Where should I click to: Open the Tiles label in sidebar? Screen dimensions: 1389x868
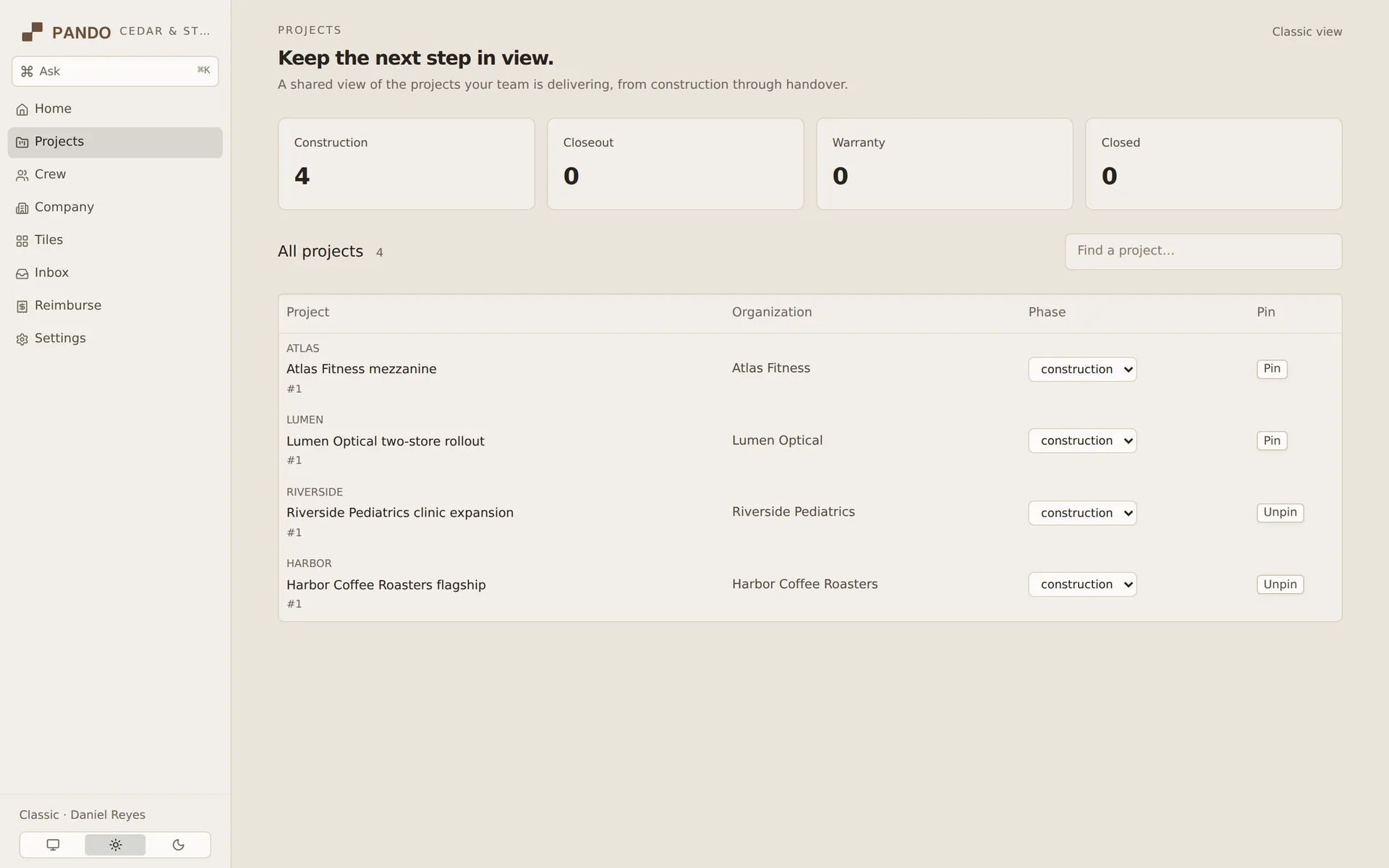click(x=48, y=239)
